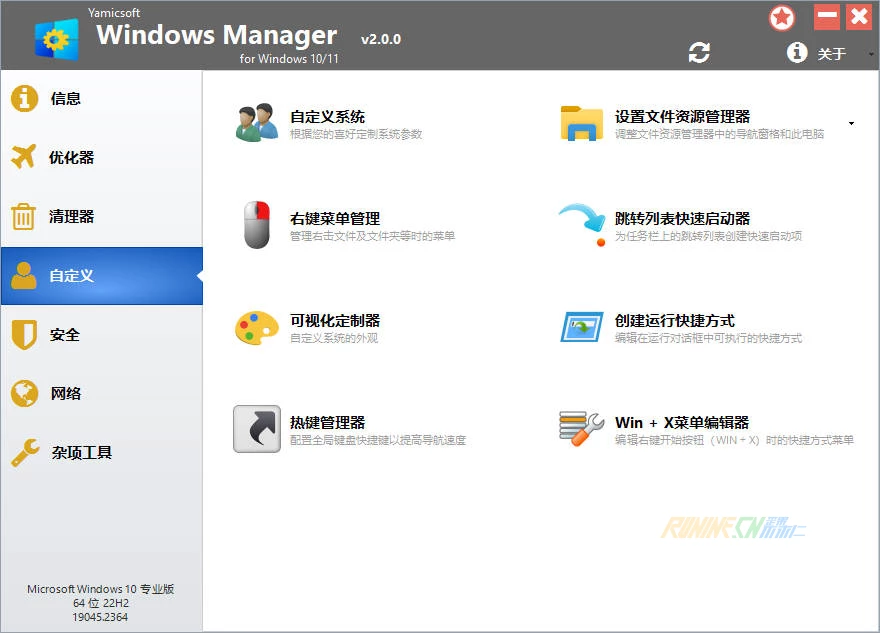
Task: Minimize the Windows Manager window
Action: pyautogui.click(x=826, y=17)
